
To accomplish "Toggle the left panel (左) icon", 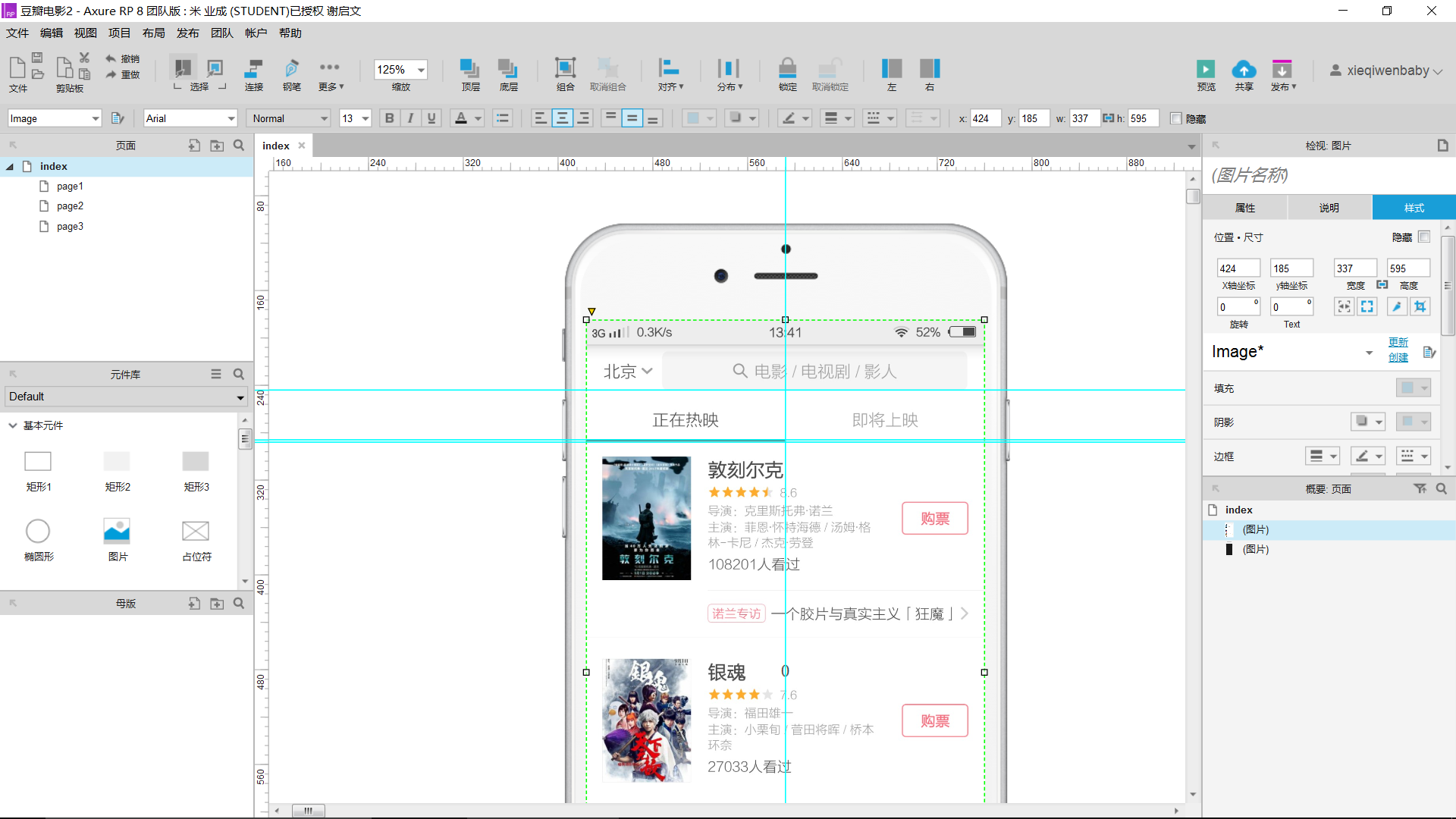I will (892, 74).
